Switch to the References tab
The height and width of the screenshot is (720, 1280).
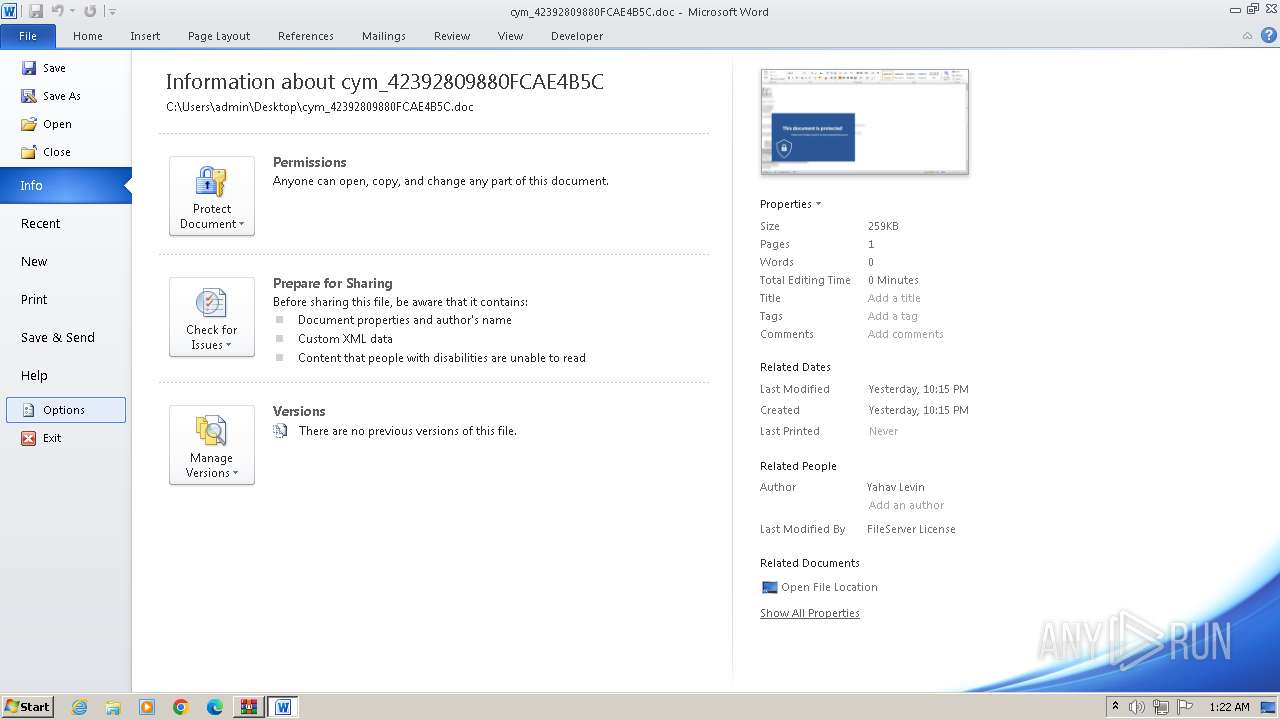tap(306, 36)
